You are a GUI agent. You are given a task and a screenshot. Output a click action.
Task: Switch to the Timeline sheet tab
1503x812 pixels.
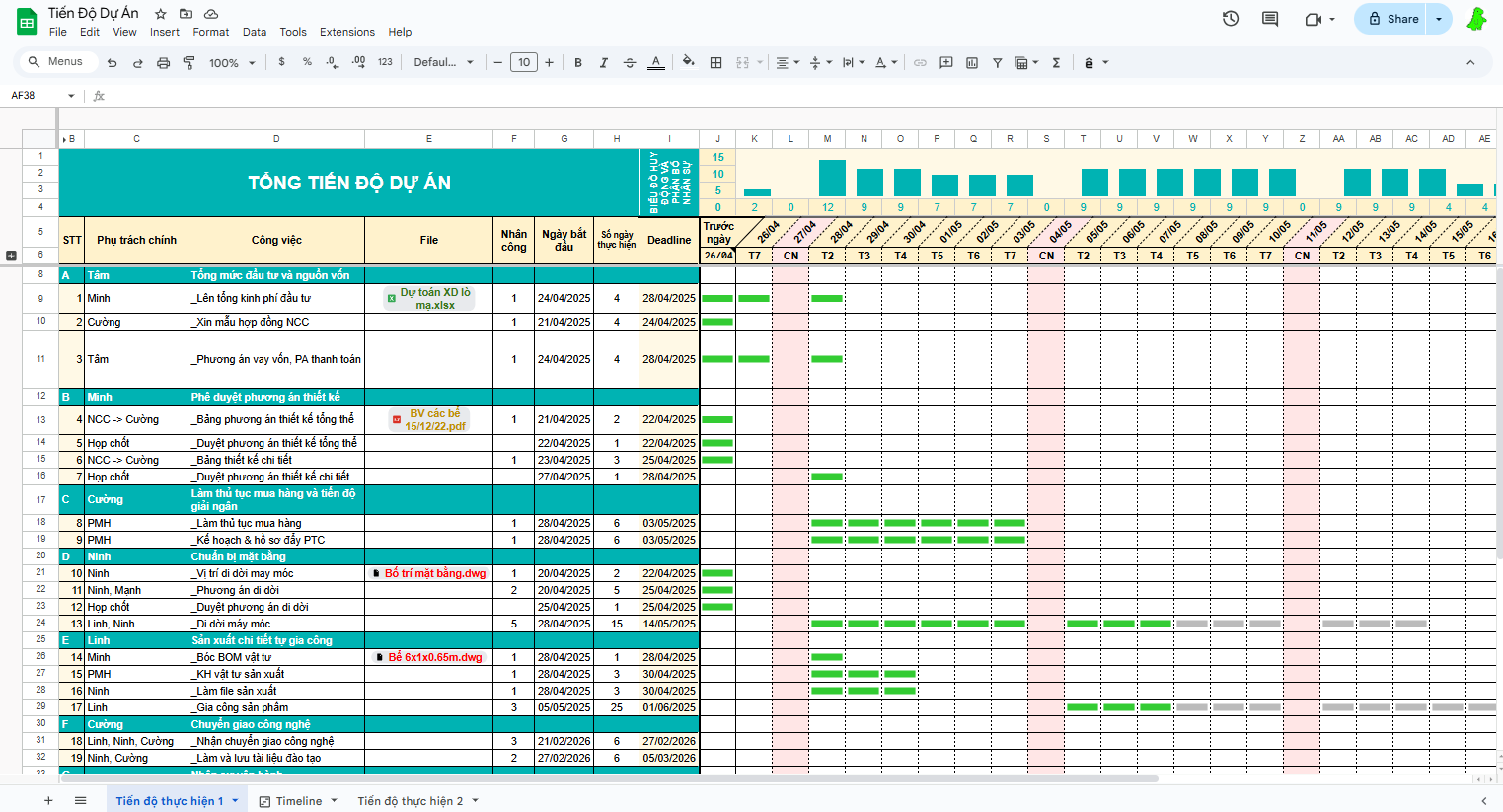click(x=299, y=800)
